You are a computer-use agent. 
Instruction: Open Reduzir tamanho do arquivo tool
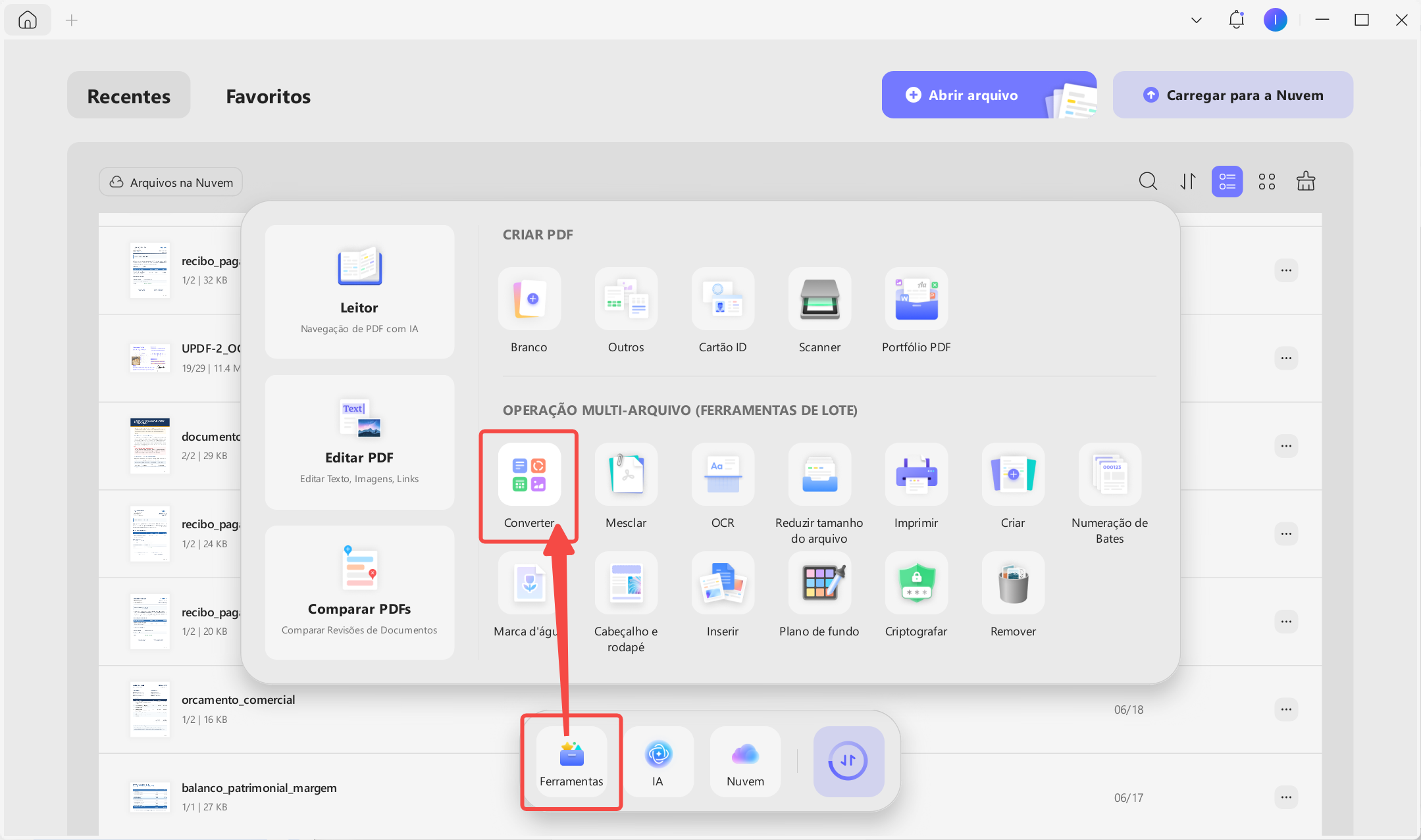pyautogui.click(x=819, y=474)
